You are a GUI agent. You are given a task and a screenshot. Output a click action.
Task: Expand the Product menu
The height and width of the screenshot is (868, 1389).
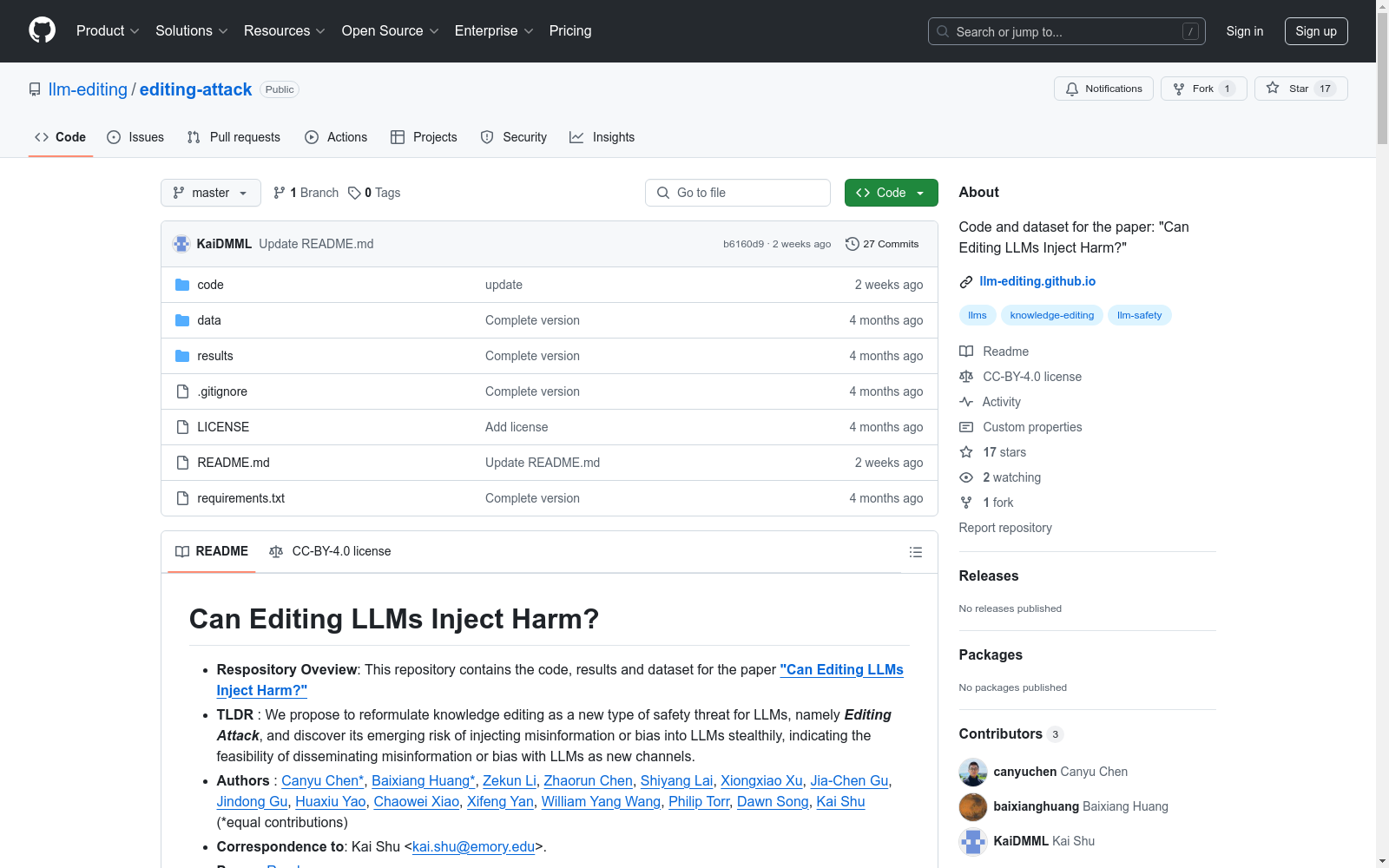[x=108, y=31]
